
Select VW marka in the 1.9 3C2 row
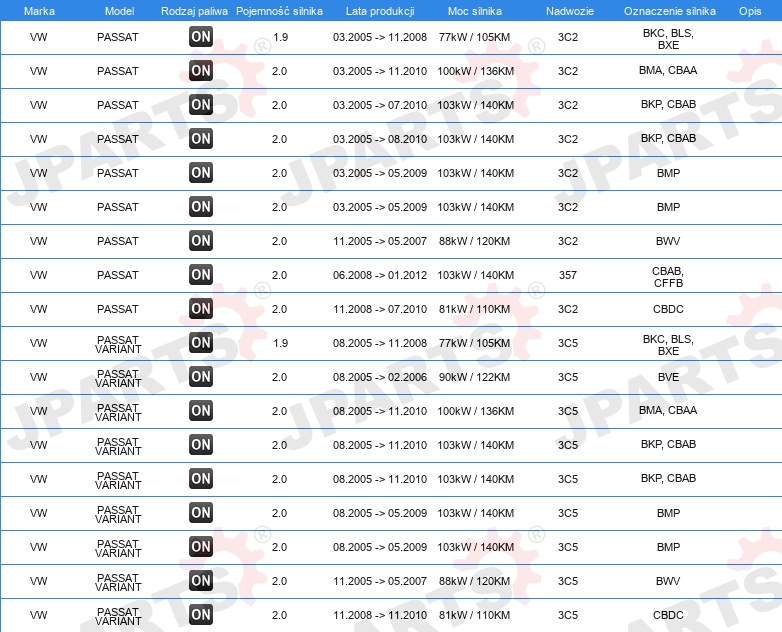(x=38, y=37)
